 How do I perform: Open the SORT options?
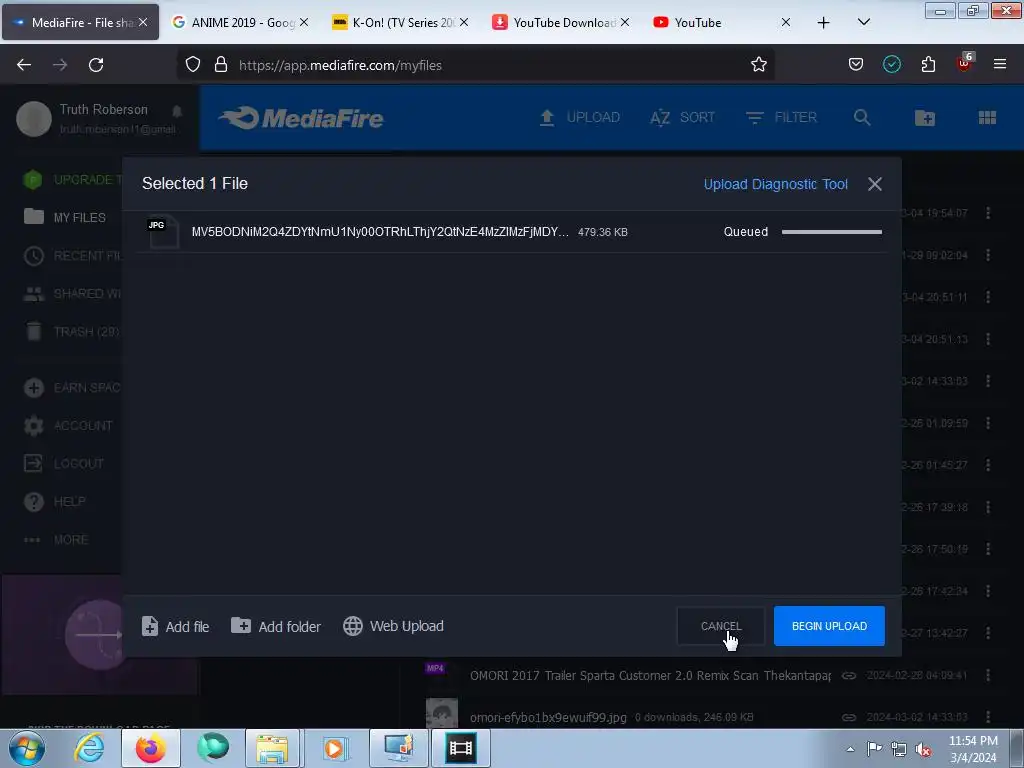[x=682, y=118]
